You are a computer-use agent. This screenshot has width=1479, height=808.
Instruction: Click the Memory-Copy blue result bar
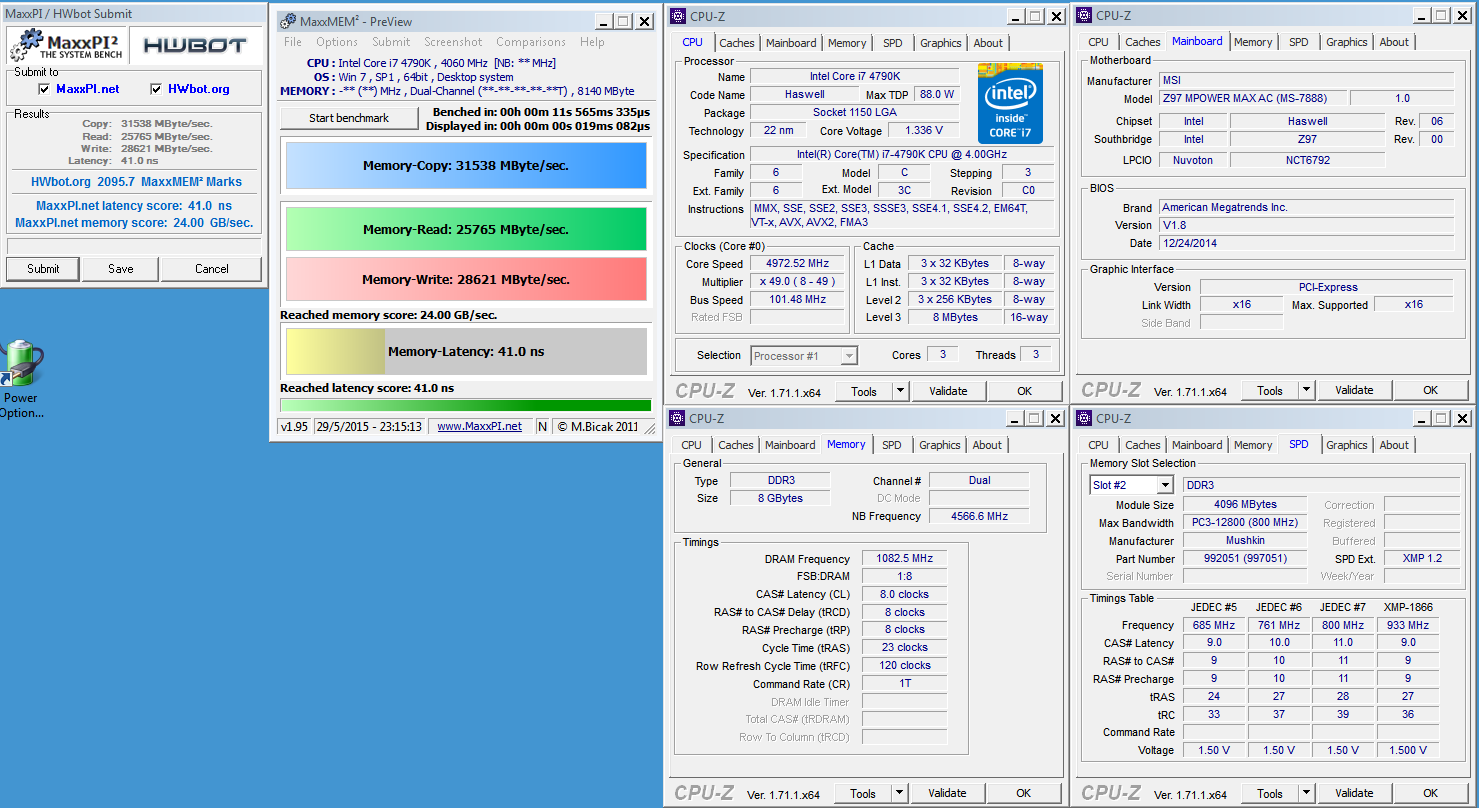coord(466,165)
